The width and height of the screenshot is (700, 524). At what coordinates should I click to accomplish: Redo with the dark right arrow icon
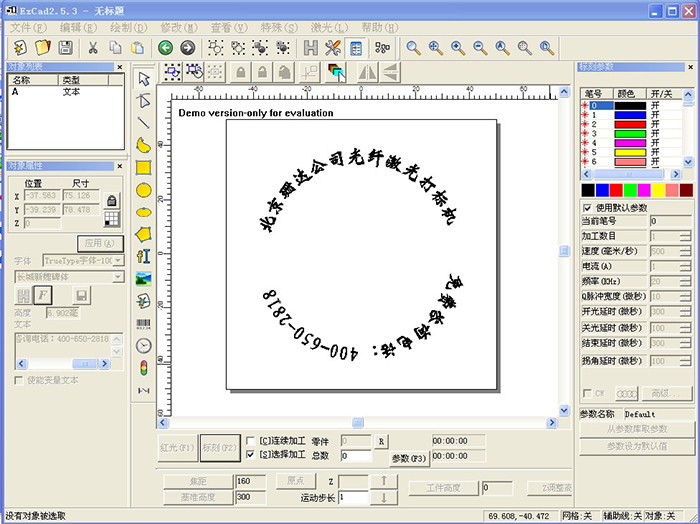(x=188, y=48)
